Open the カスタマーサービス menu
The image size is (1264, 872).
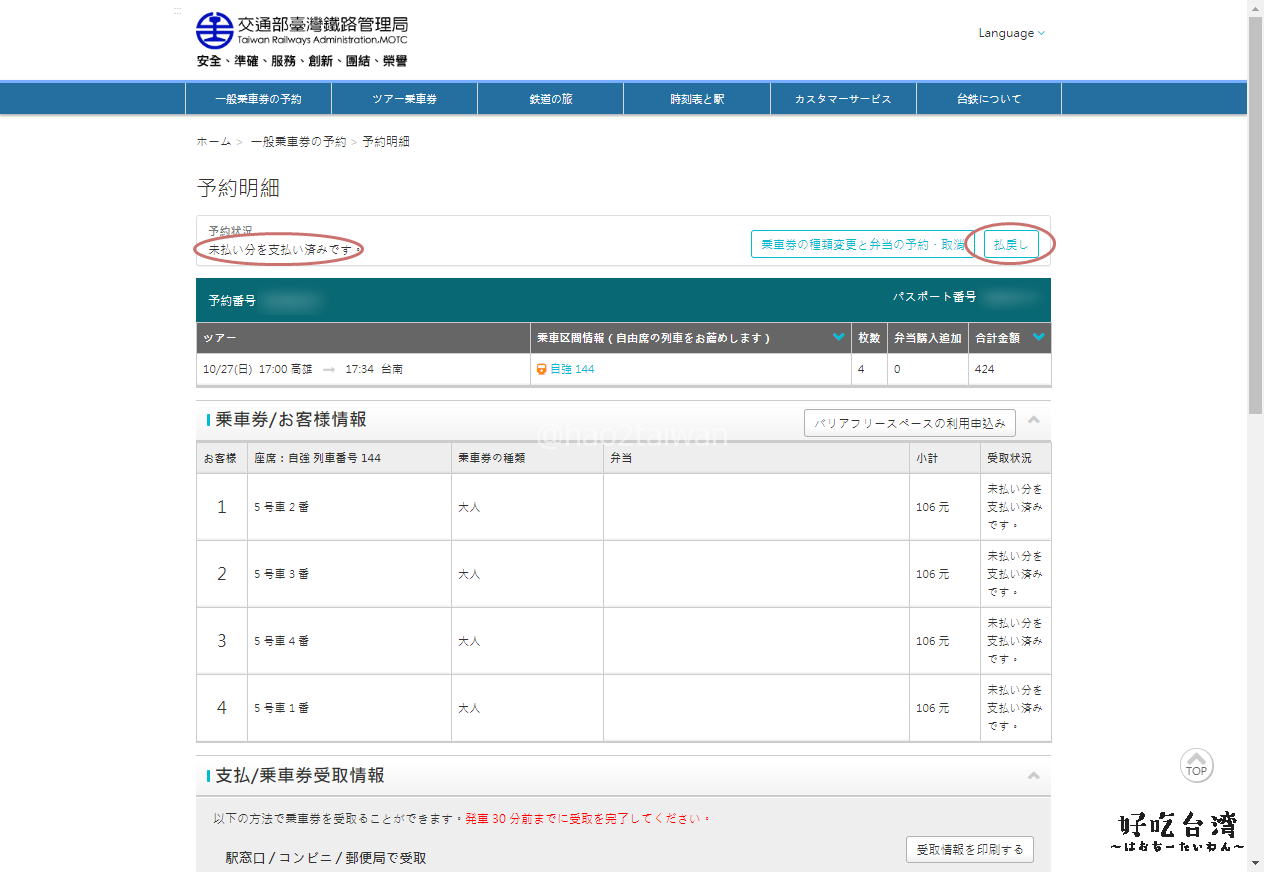[x=842, y=99]
